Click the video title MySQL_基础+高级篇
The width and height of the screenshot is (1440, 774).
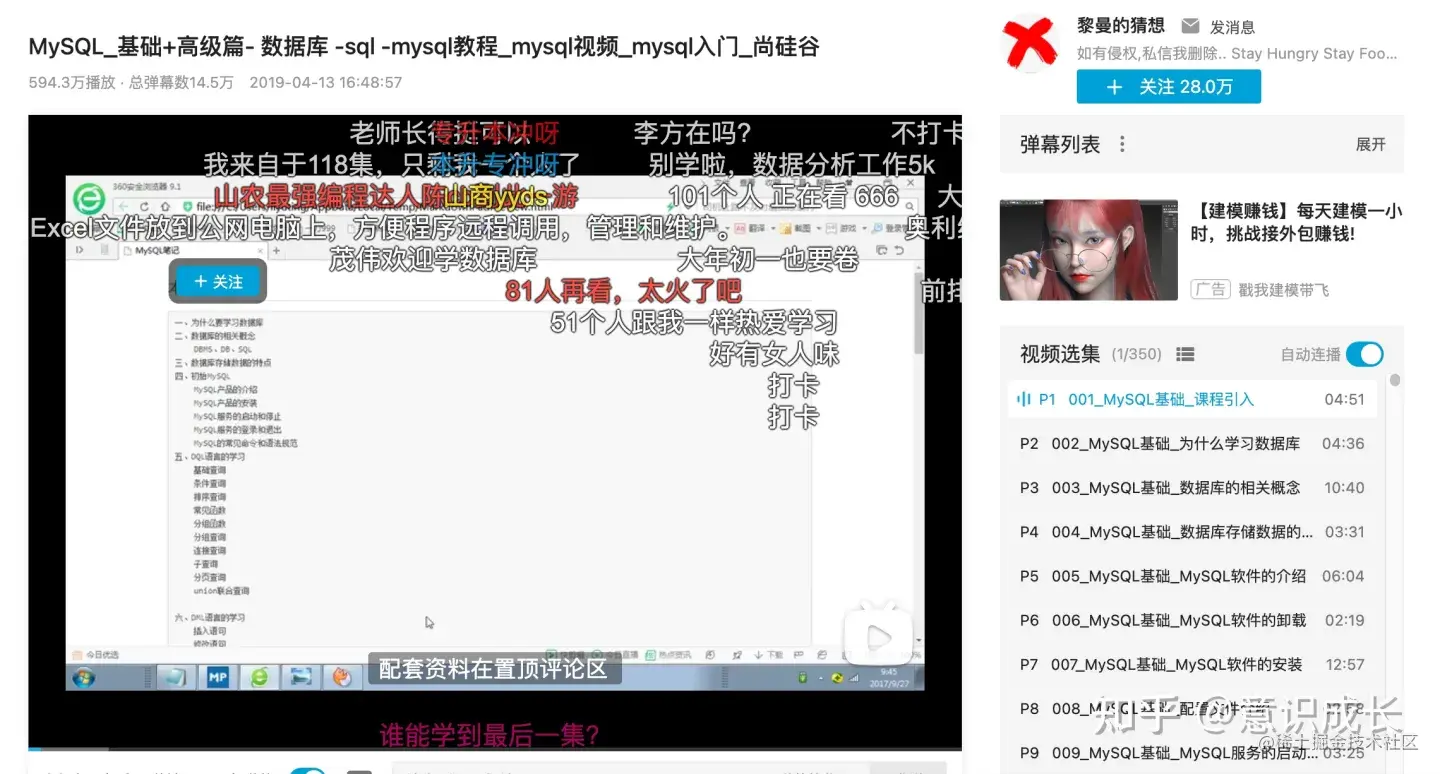424,46
